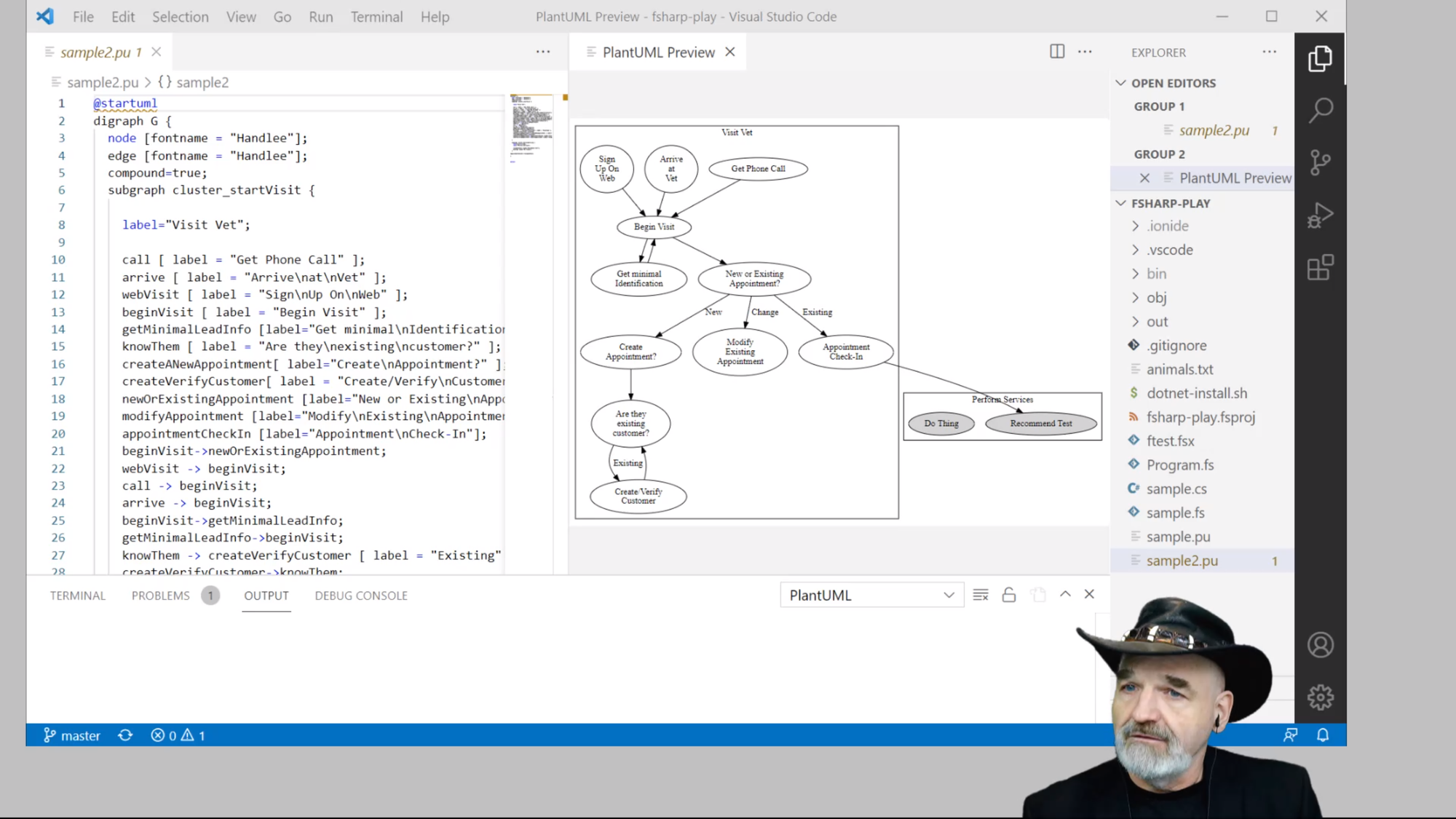The height and width of the screenshot is (819, 1456).
Task: Open the Run and Debug view
Action: pos(1320,215)
